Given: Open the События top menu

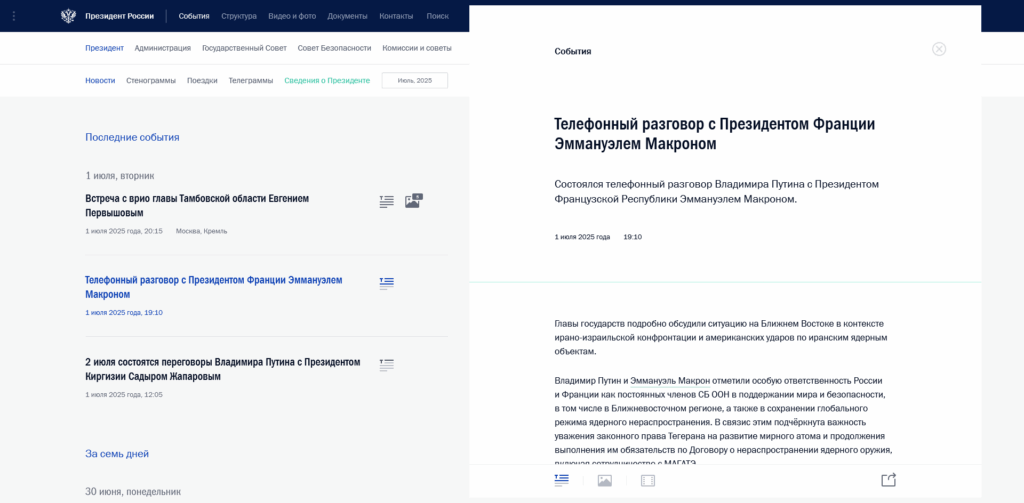Looking at the screenshot, I should click(194, 16).
